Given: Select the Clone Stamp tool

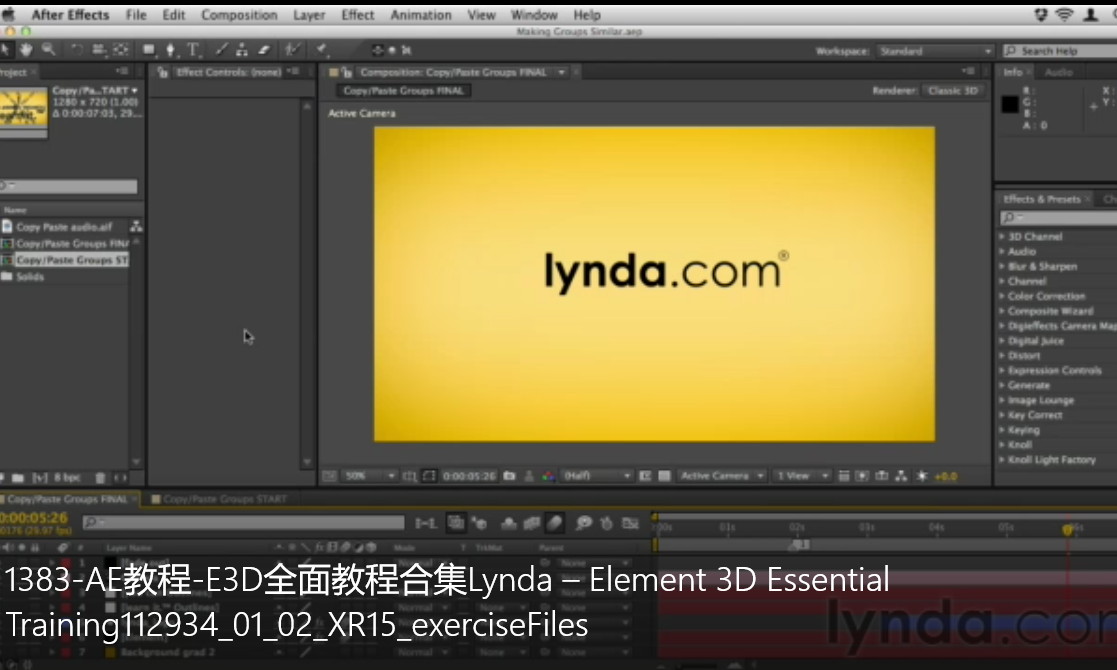Looking at the screenshot, I should point(242,50).
